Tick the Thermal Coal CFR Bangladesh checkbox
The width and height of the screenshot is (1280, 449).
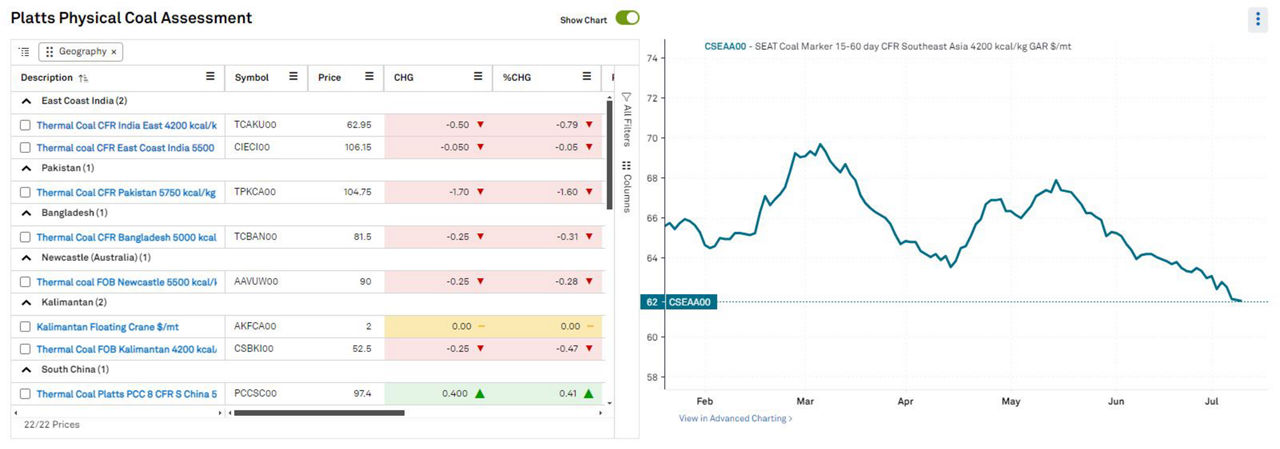pyautogui.click(x=26, y=237)
